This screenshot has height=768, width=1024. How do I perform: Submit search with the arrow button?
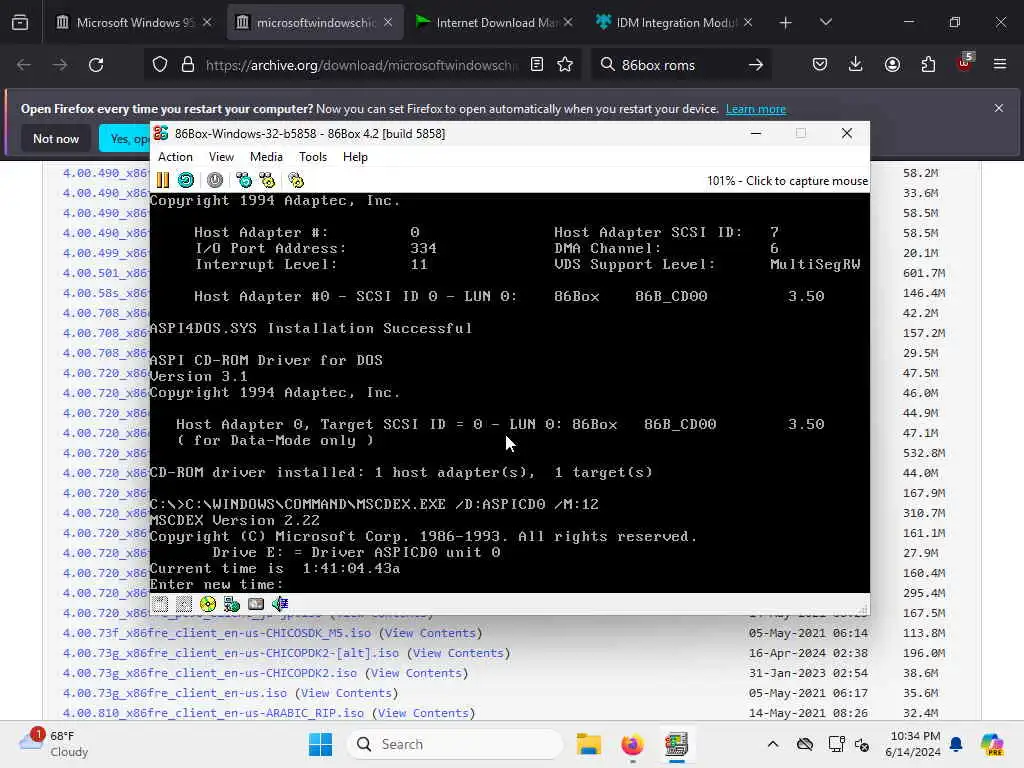pyautogui.click(x=756, y=65)
